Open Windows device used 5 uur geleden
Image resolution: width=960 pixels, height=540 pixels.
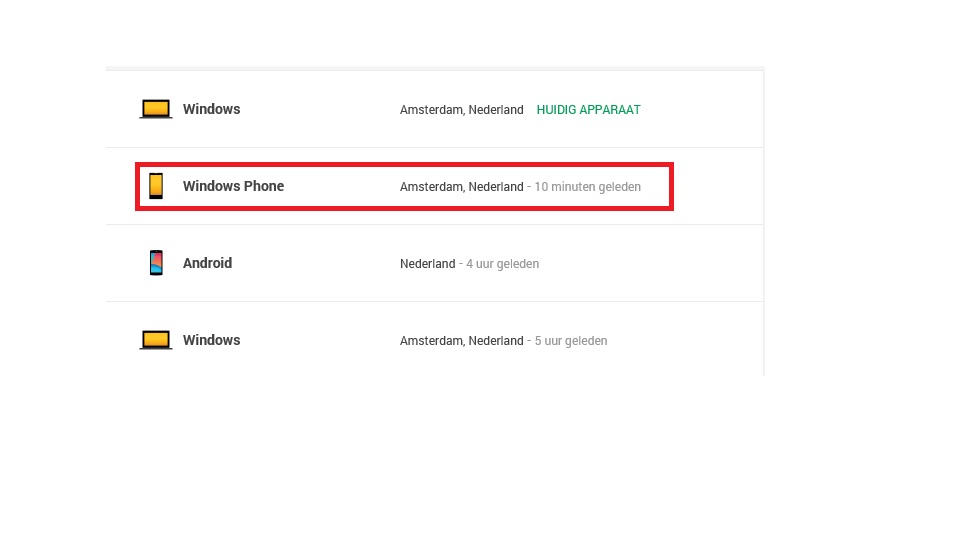point(211,340)
